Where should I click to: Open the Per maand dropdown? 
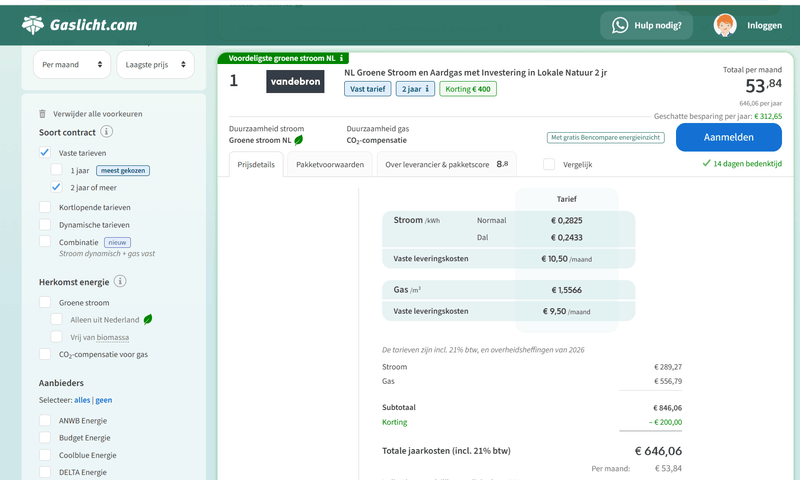(72, 65)
